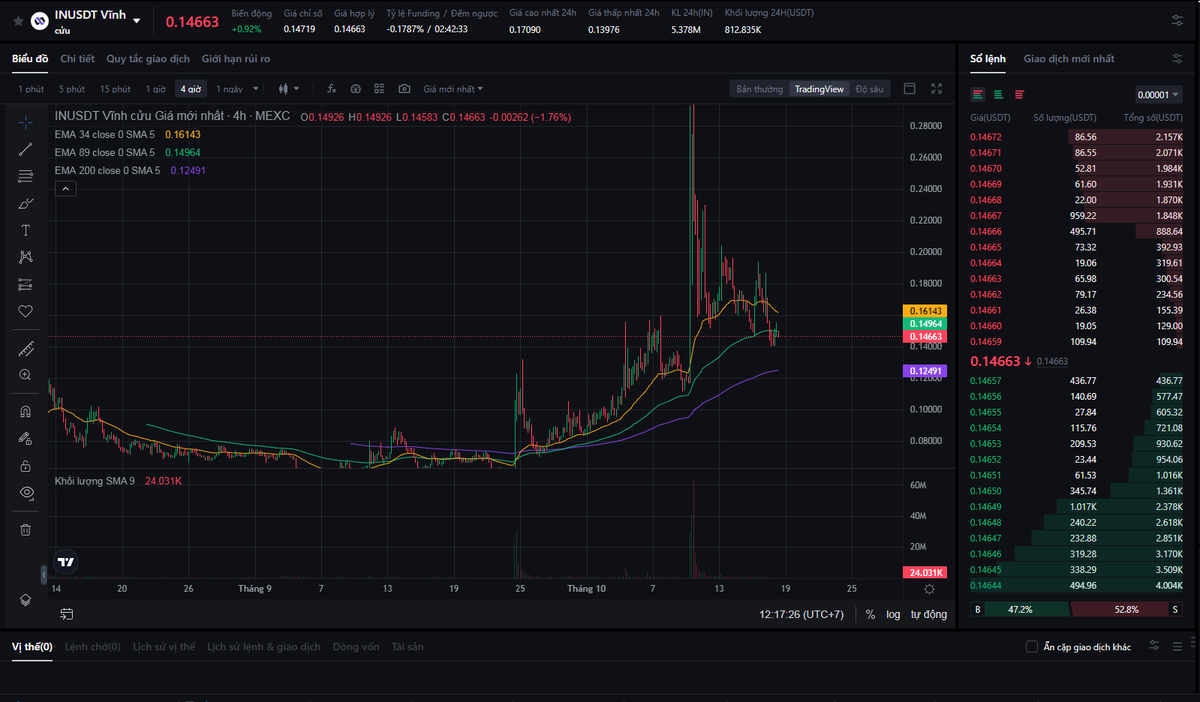Screen dimensions: 1200x702
Task: Switch chart mode to Độ sâu
Action: point(868,88)
